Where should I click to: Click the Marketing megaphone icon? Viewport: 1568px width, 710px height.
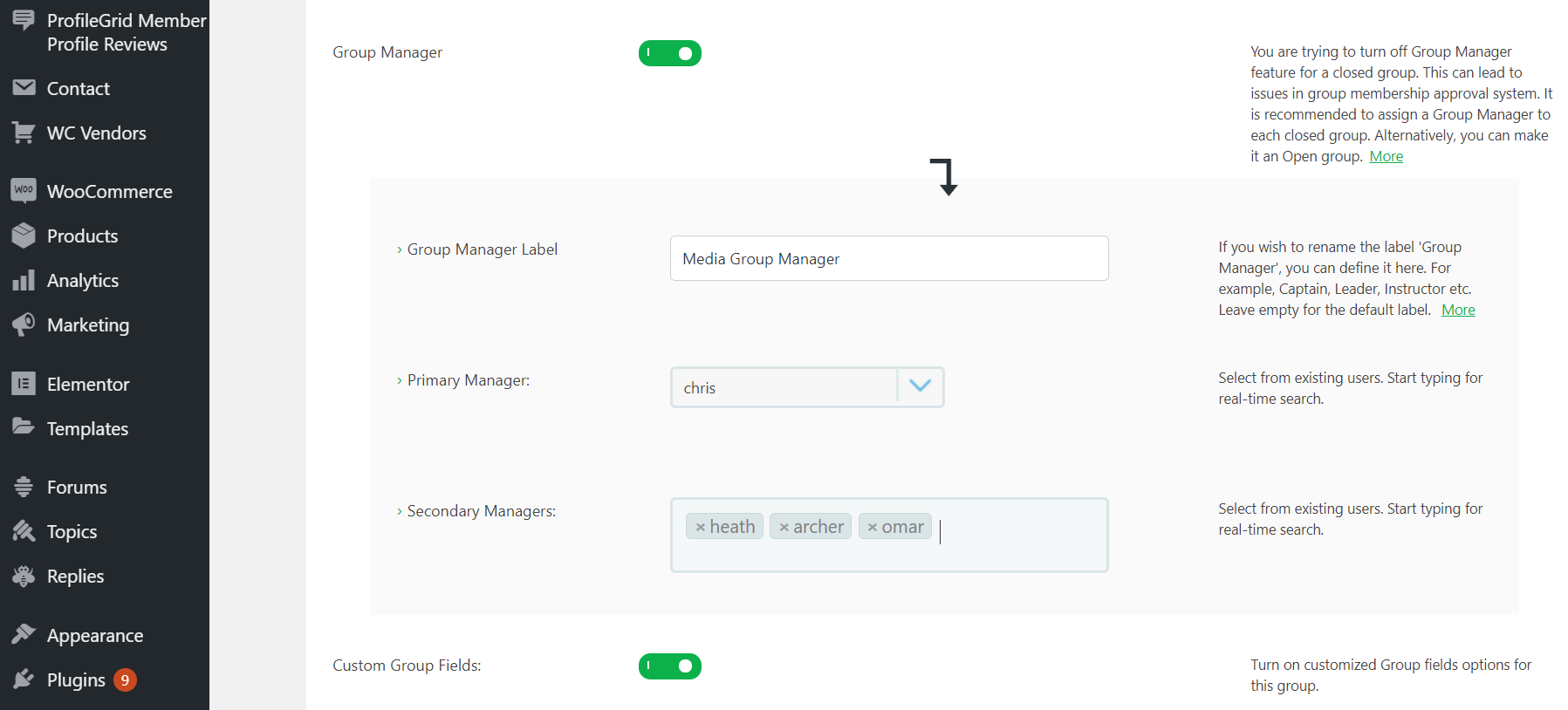pyautogui.click(x=24, y=324)
